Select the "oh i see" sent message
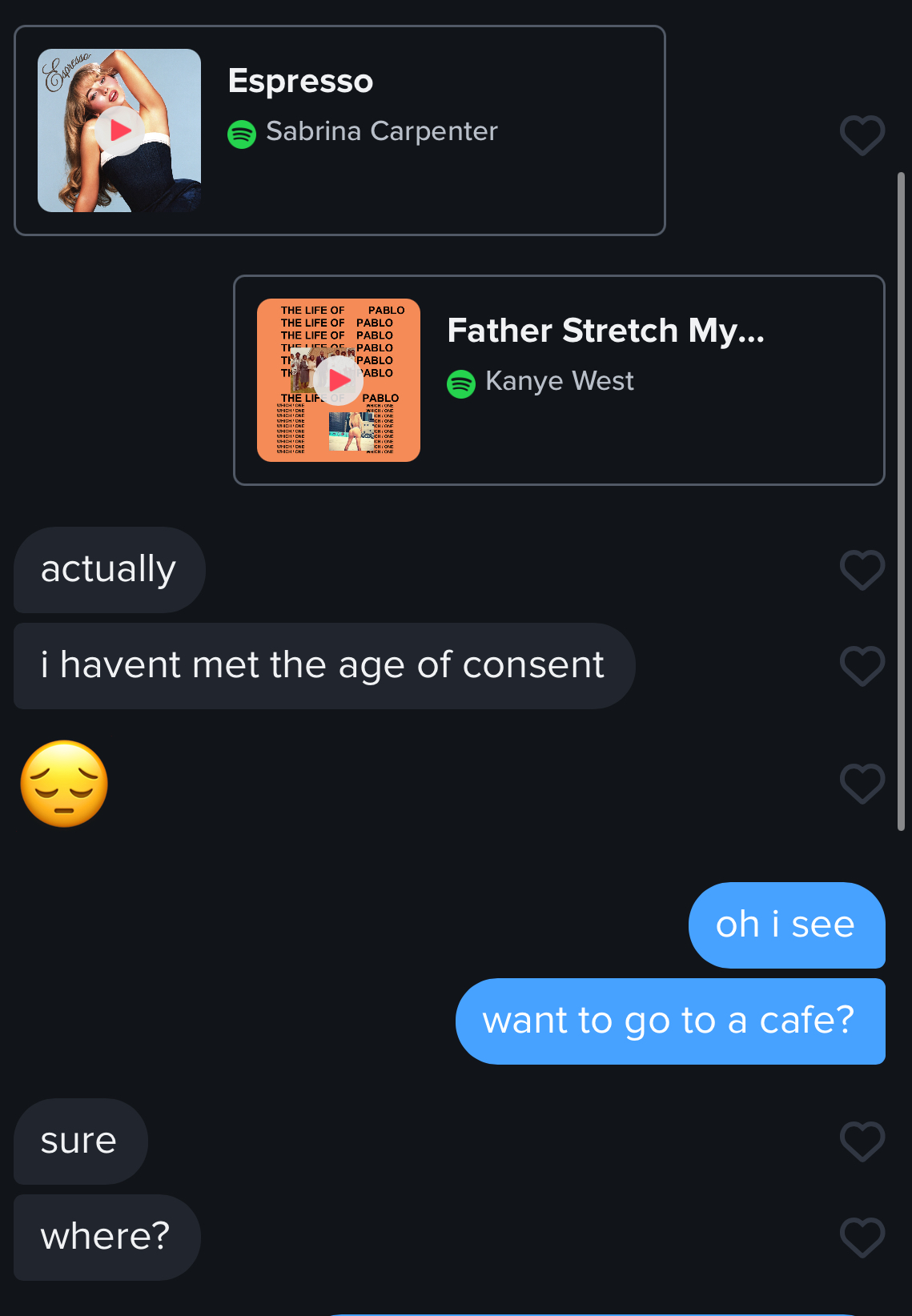 click(x=785, y=925)
